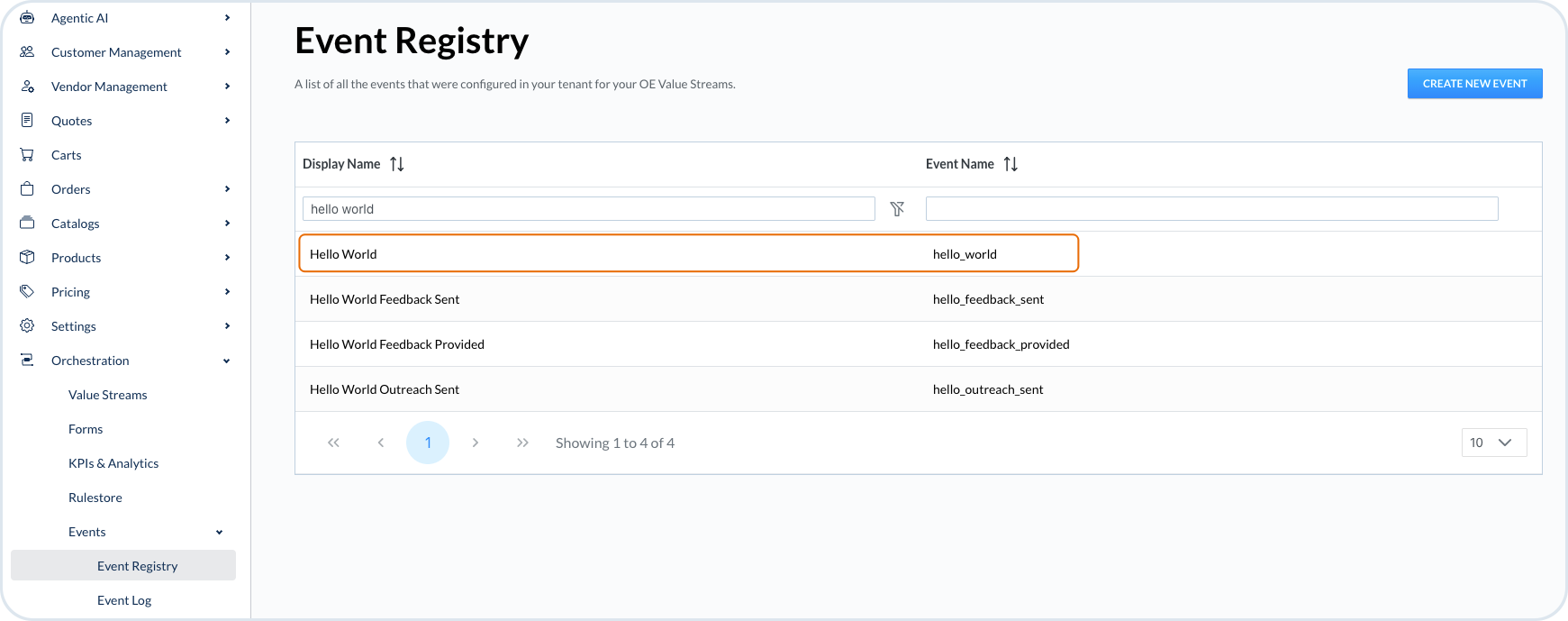Select the Hello World Feedback Sent row
The width and height of the screenshot is (1568, 621).
click(x=385, y=299)
